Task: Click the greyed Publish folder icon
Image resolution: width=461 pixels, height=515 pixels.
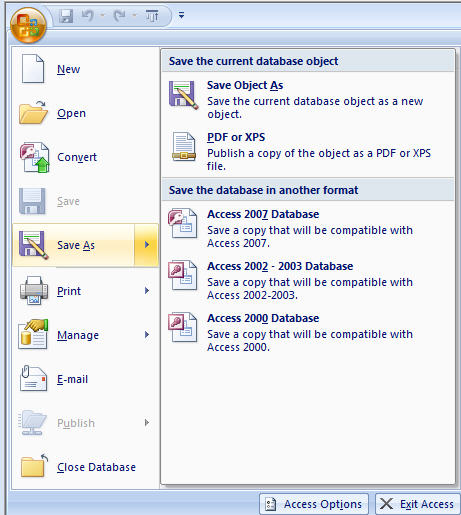Action: [x=32, y=423]
